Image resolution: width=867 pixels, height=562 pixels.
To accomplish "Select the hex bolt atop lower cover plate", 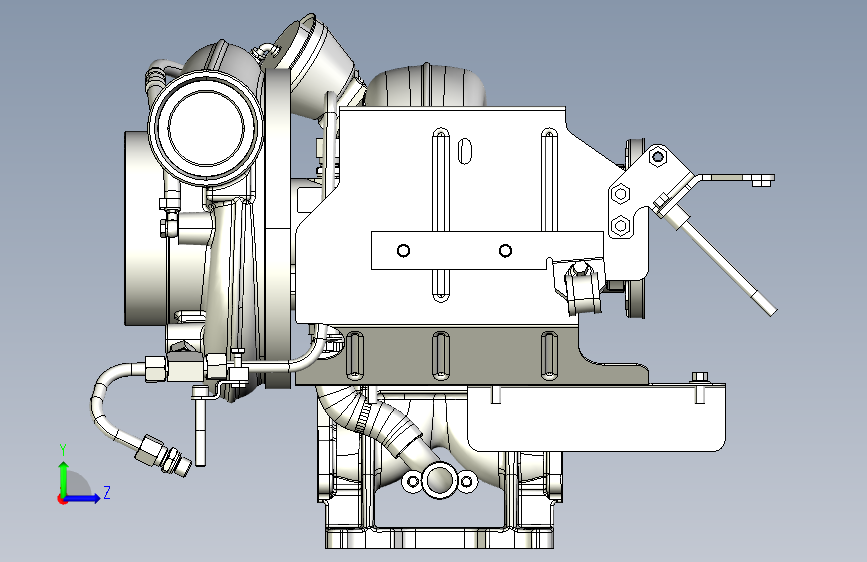I will pos(700,377).
